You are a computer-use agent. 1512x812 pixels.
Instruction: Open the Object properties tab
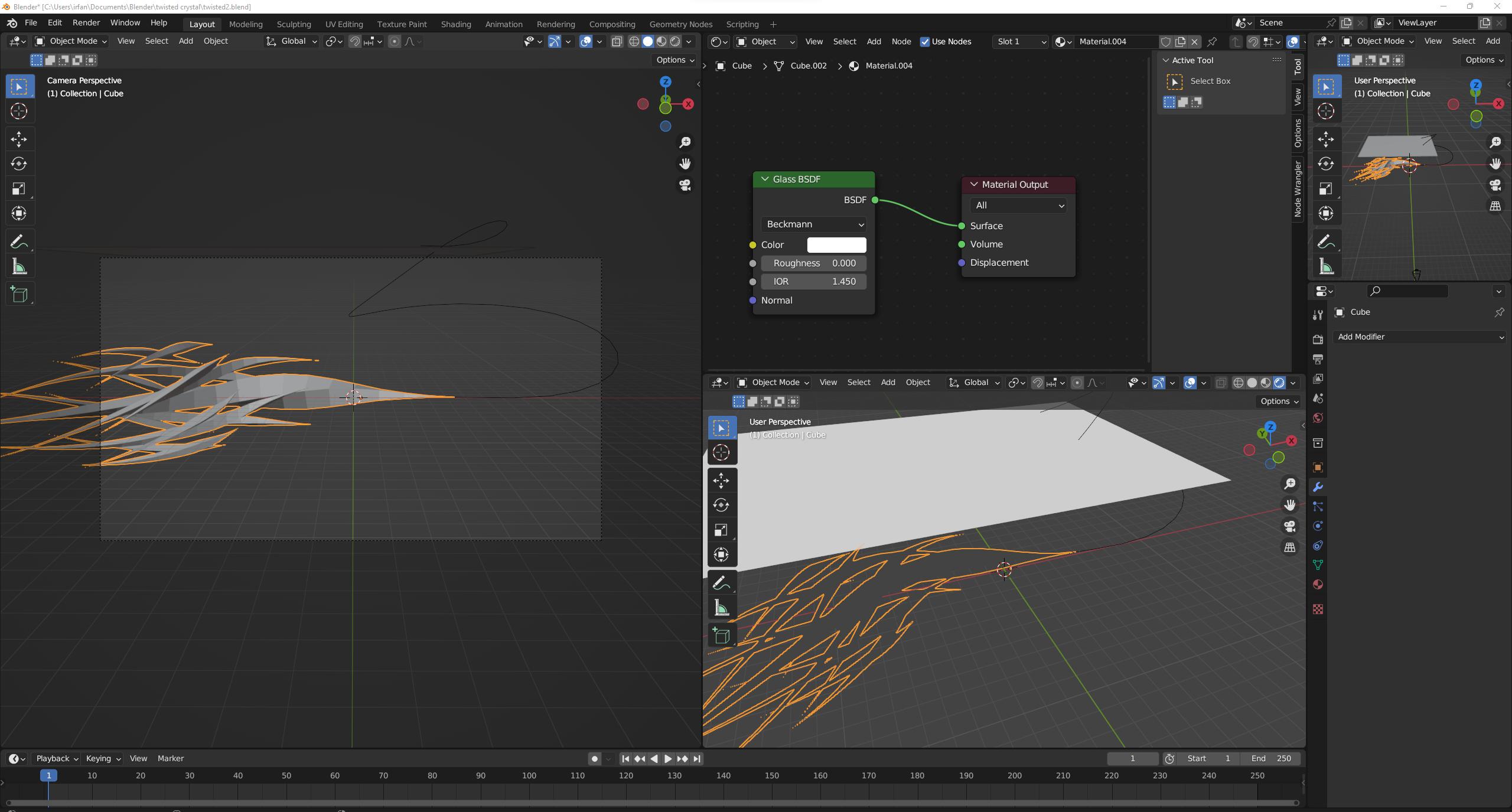click(1318, 467)
